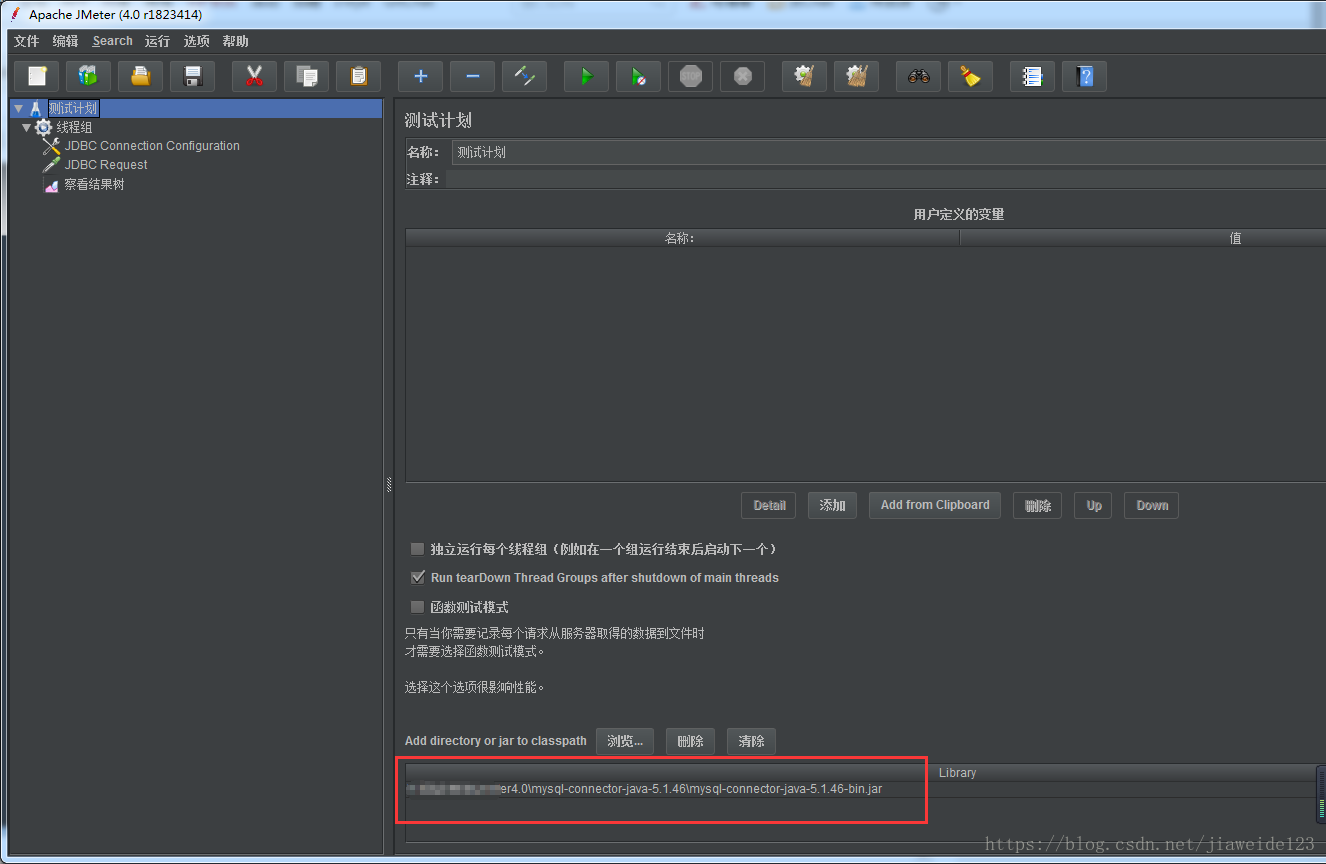Screen dimensions: 1326x864
Task: Select JDBC Request node
Action: 106,165
